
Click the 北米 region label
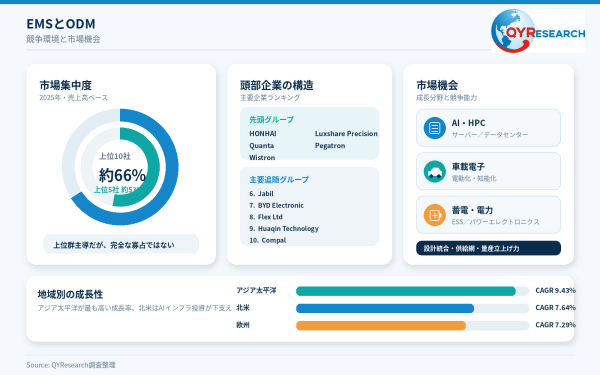(x=243, y=308)
